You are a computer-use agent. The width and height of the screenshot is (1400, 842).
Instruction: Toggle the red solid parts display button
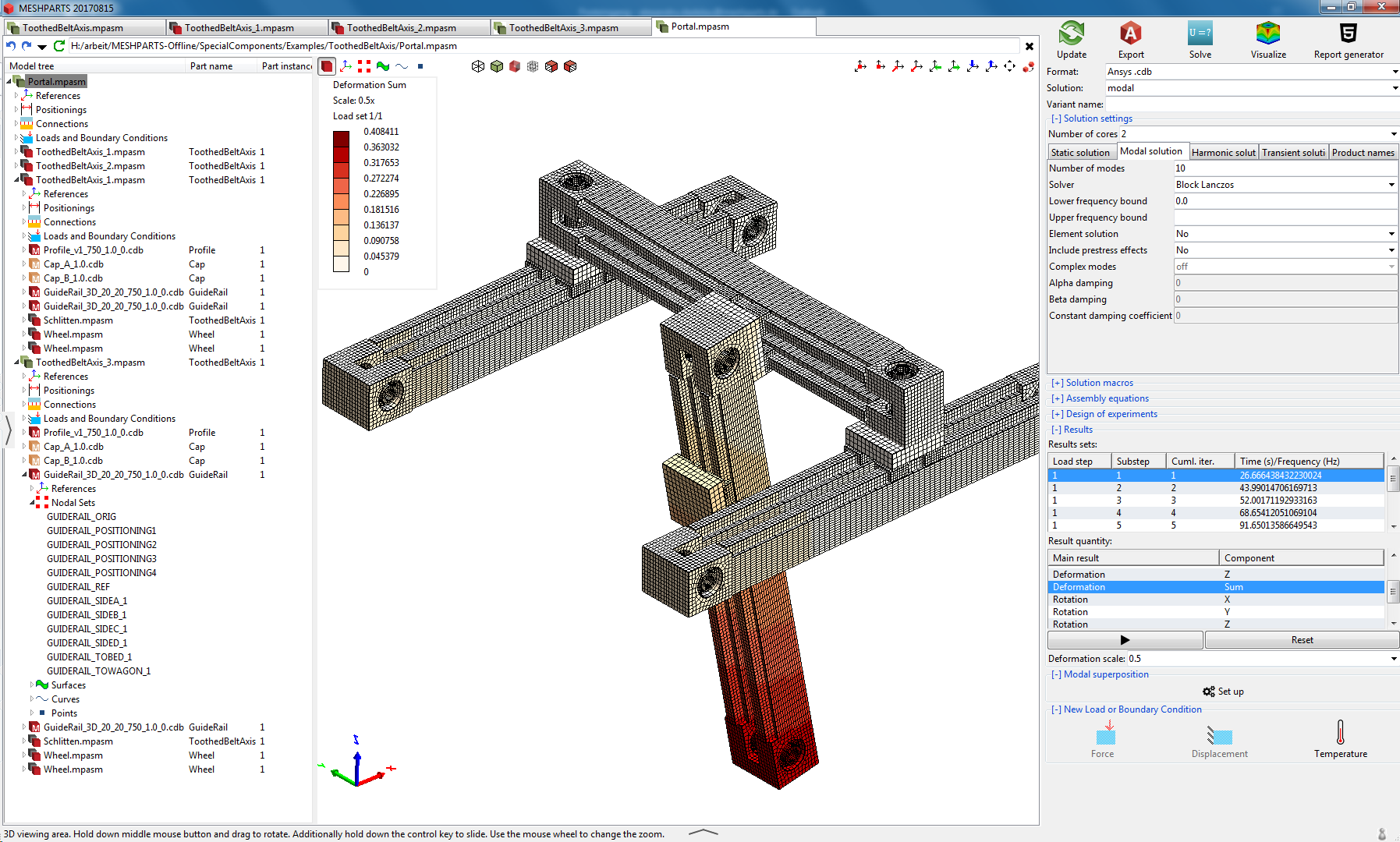coord(327,66)
